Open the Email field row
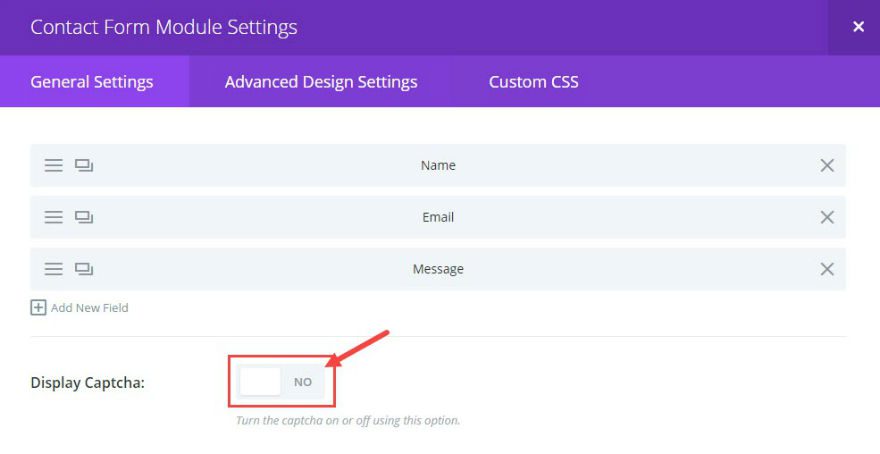The height and width of the screenshot is (454, 880). (438, 217)
